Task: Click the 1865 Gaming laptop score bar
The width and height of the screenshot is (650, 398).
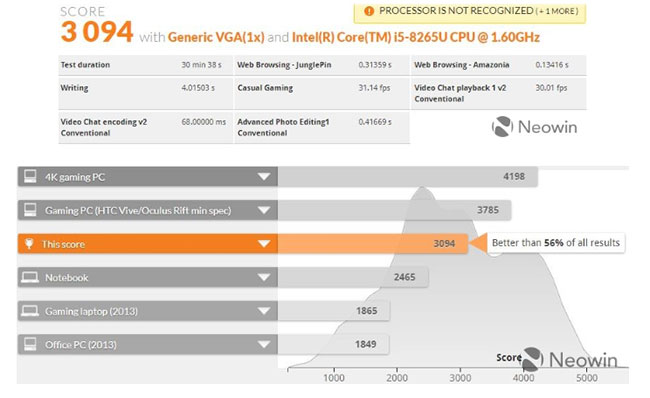Action: 334,311
